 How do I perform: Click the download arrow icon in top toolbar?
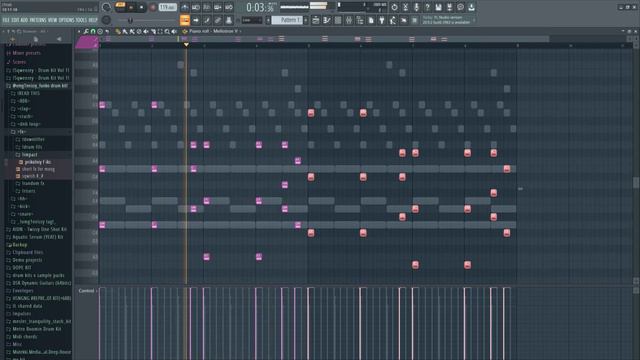[x=471, y=7]
